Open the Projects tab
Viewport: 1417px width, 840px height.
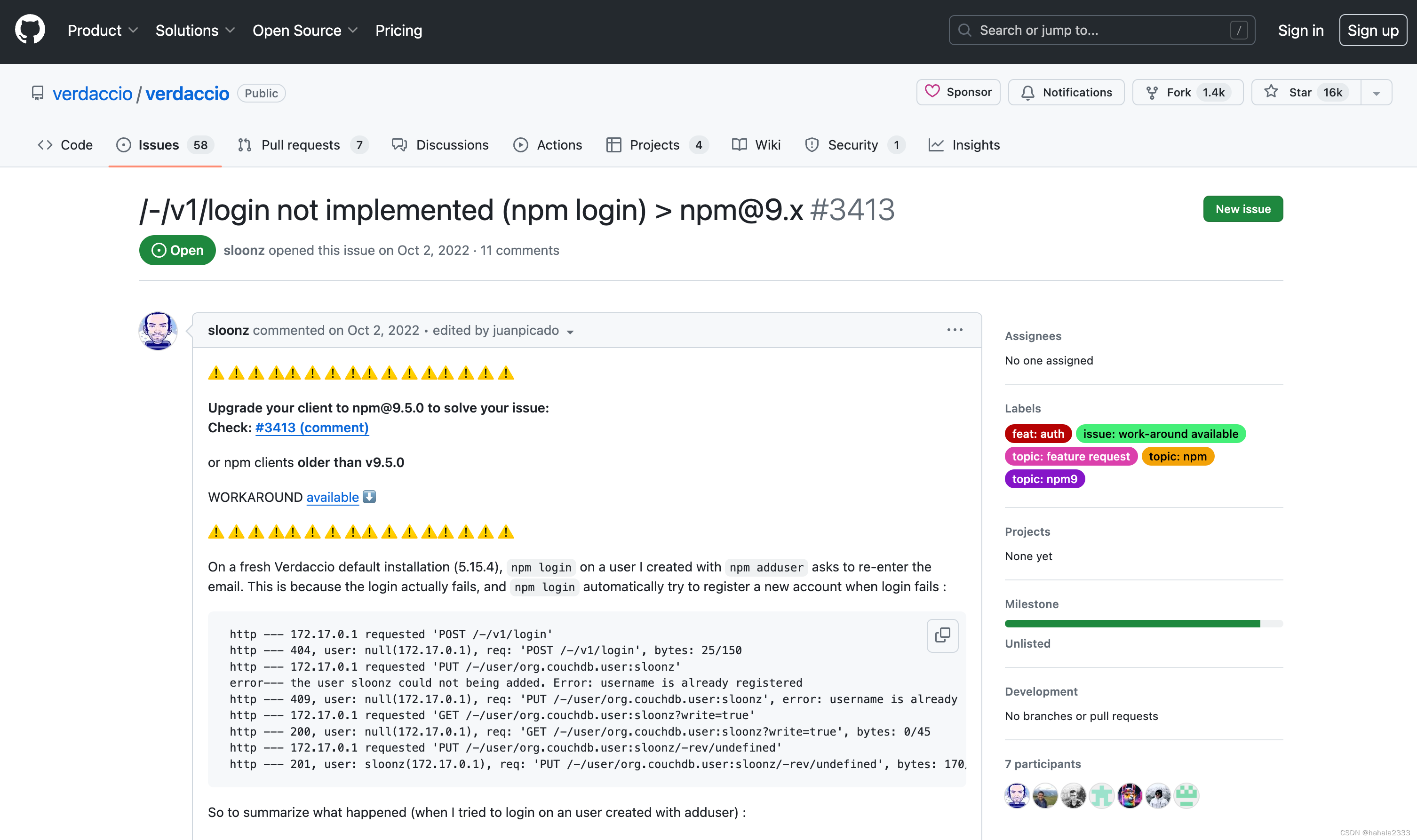[x=657, y=145]
